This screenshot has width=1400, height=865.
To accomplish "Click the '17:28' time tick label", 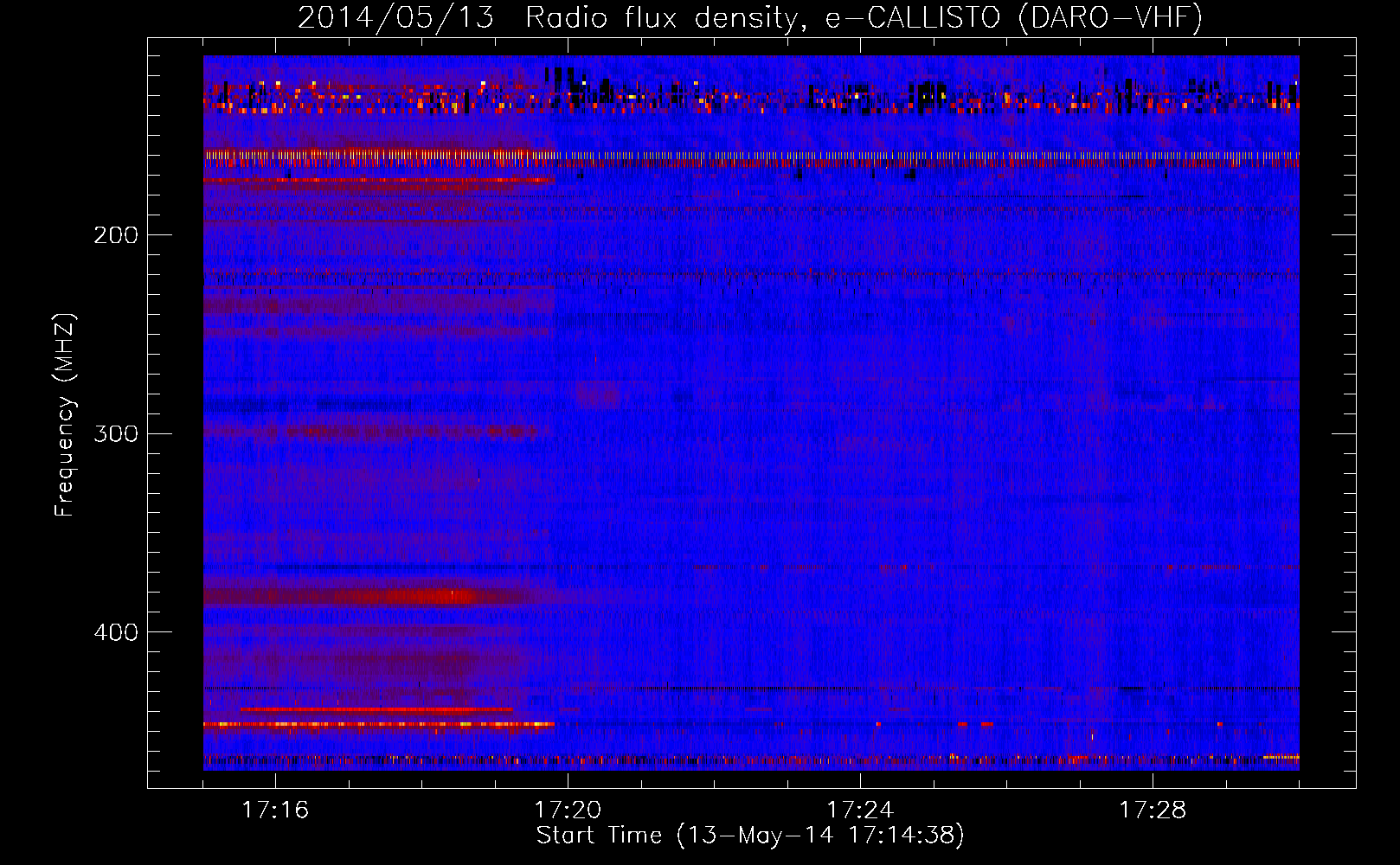I will pyautogui.click(x=1153, y=811).
